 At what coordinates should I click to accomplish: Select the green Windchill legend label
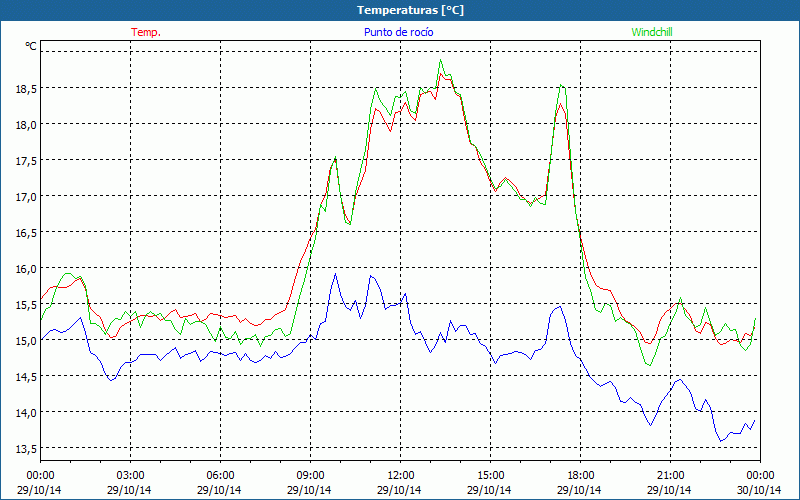point(652,32)
